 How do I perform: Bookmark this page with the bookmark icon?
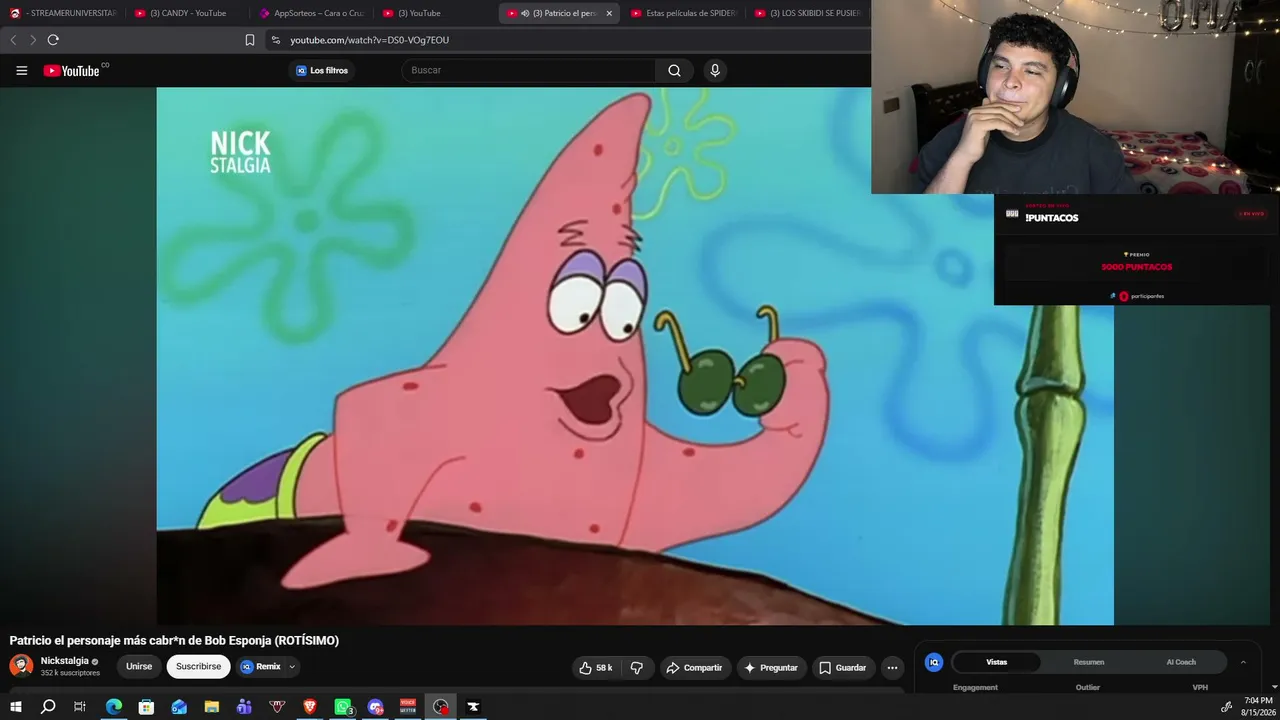tap(250, 40)
